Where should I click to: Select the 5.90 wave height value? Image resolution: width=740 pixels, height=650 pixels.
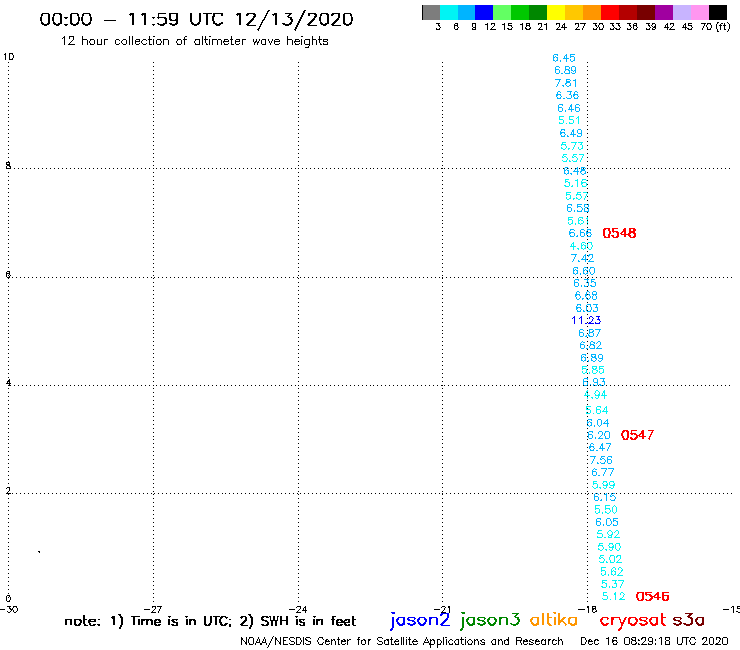[x=609, y=547]
